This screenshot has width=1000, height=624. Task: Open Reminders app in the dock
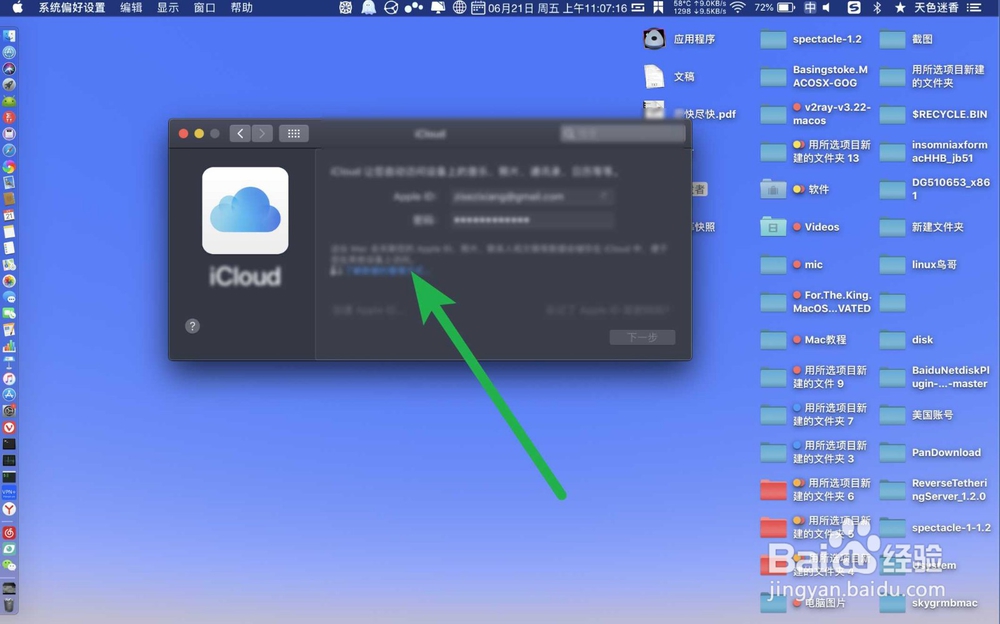pyautogui.click(x=9, y=248)
